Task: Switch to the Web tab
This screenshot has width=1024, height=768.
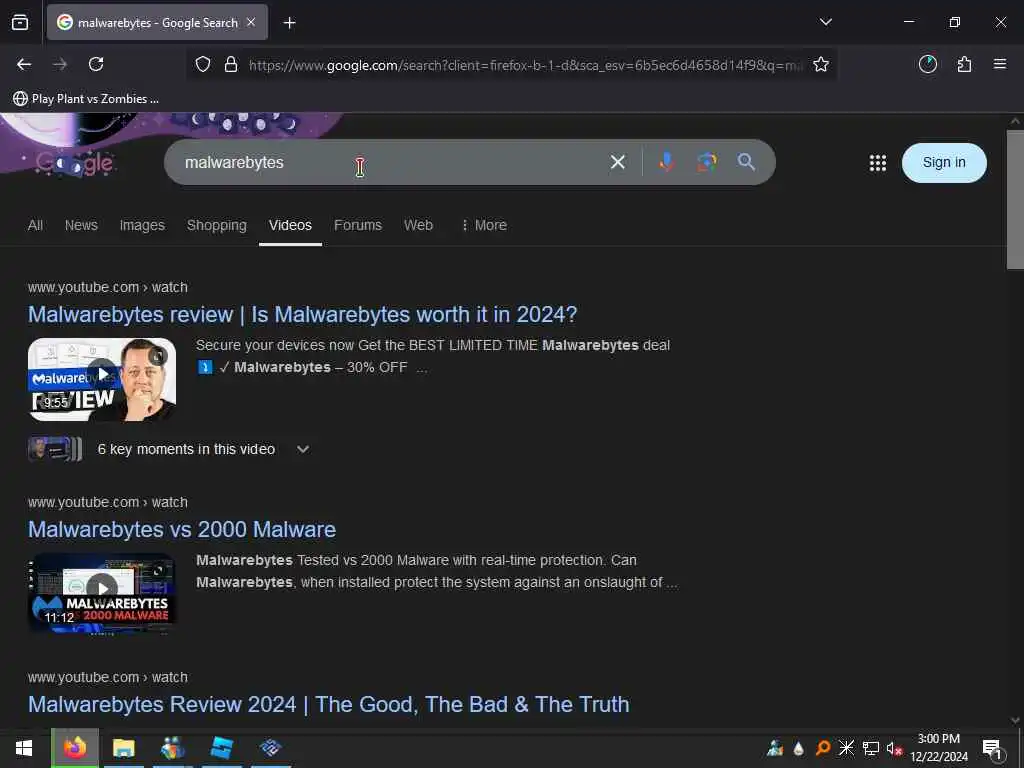Action: point(418,225)
